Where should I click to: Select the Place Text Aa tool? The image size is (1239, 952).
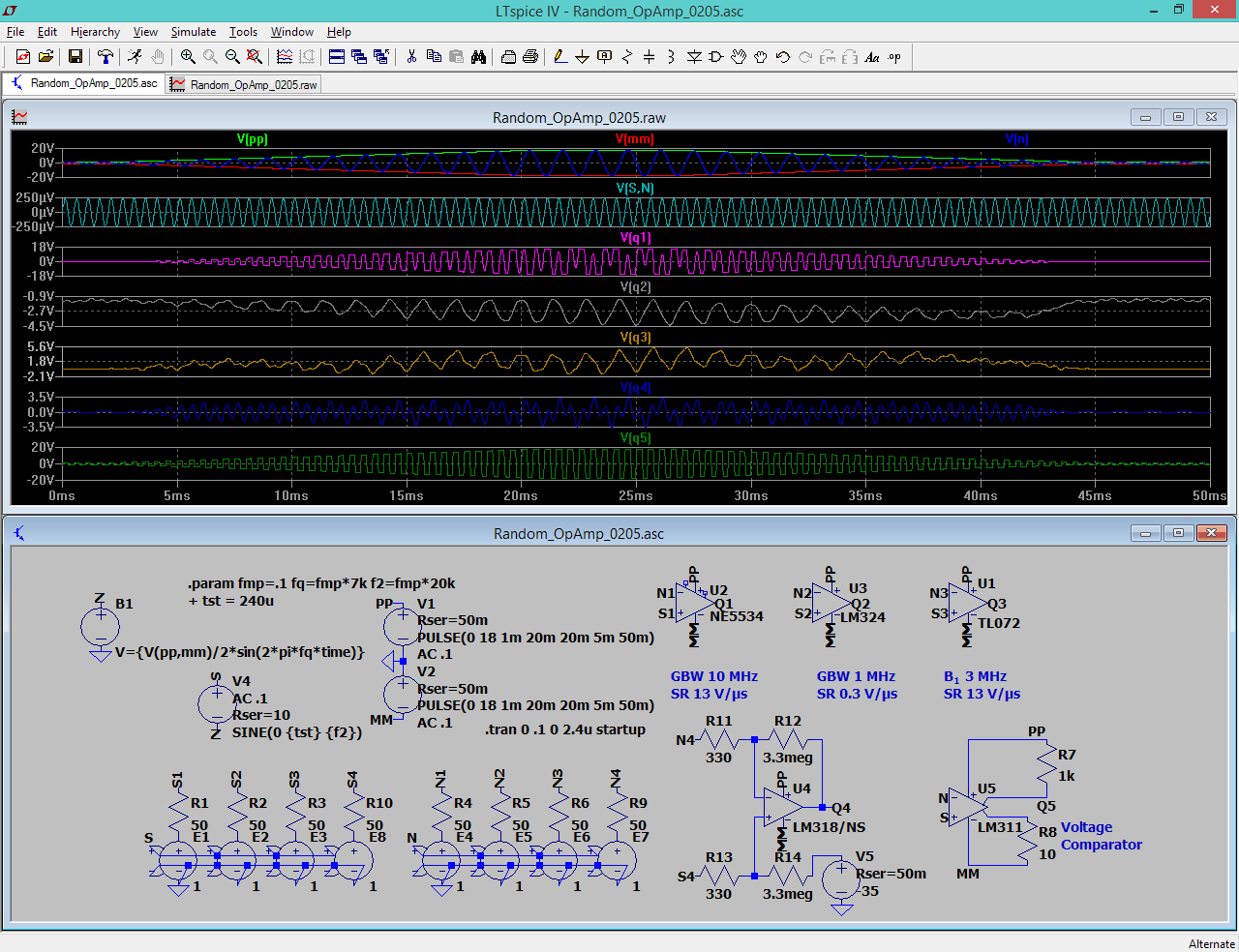point(872,57)
